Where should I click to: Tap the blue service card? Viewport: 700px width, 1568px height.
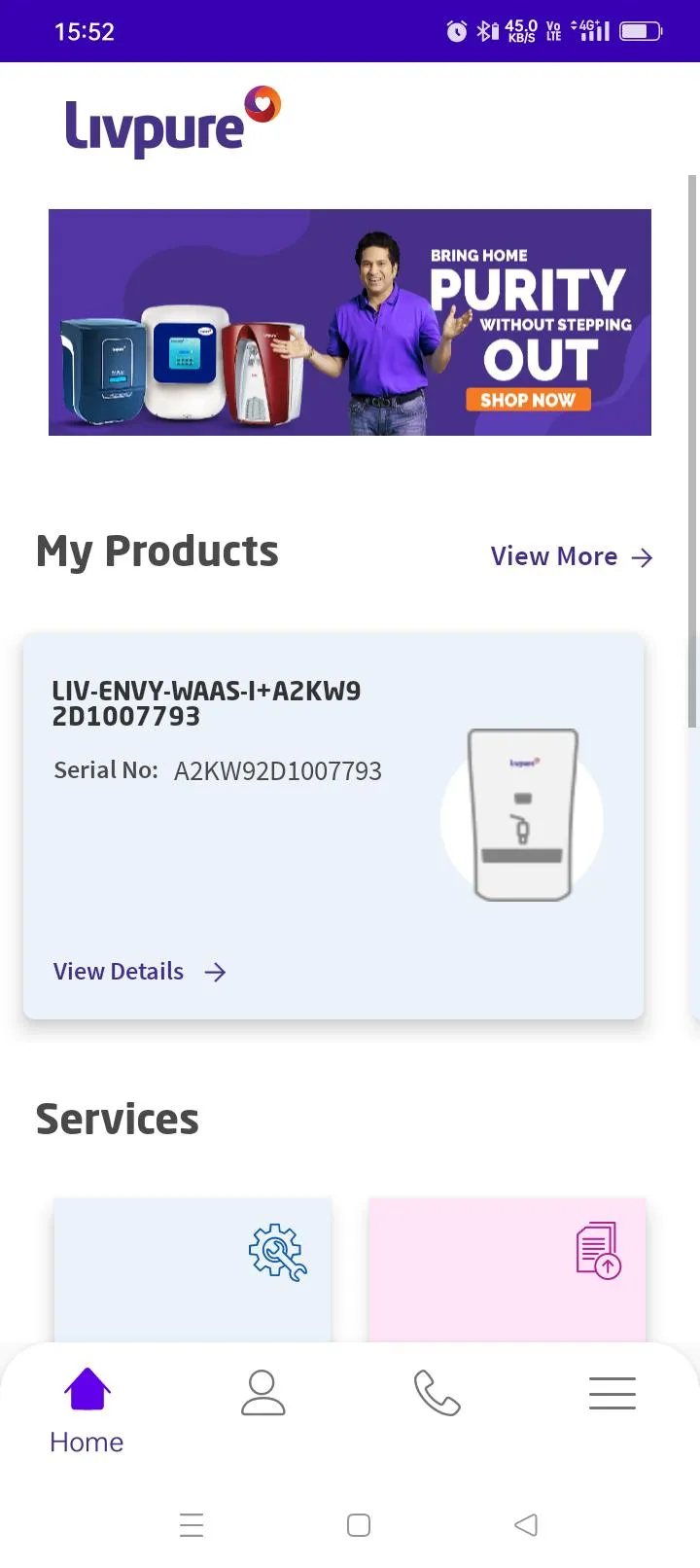tap(192, 1270)
